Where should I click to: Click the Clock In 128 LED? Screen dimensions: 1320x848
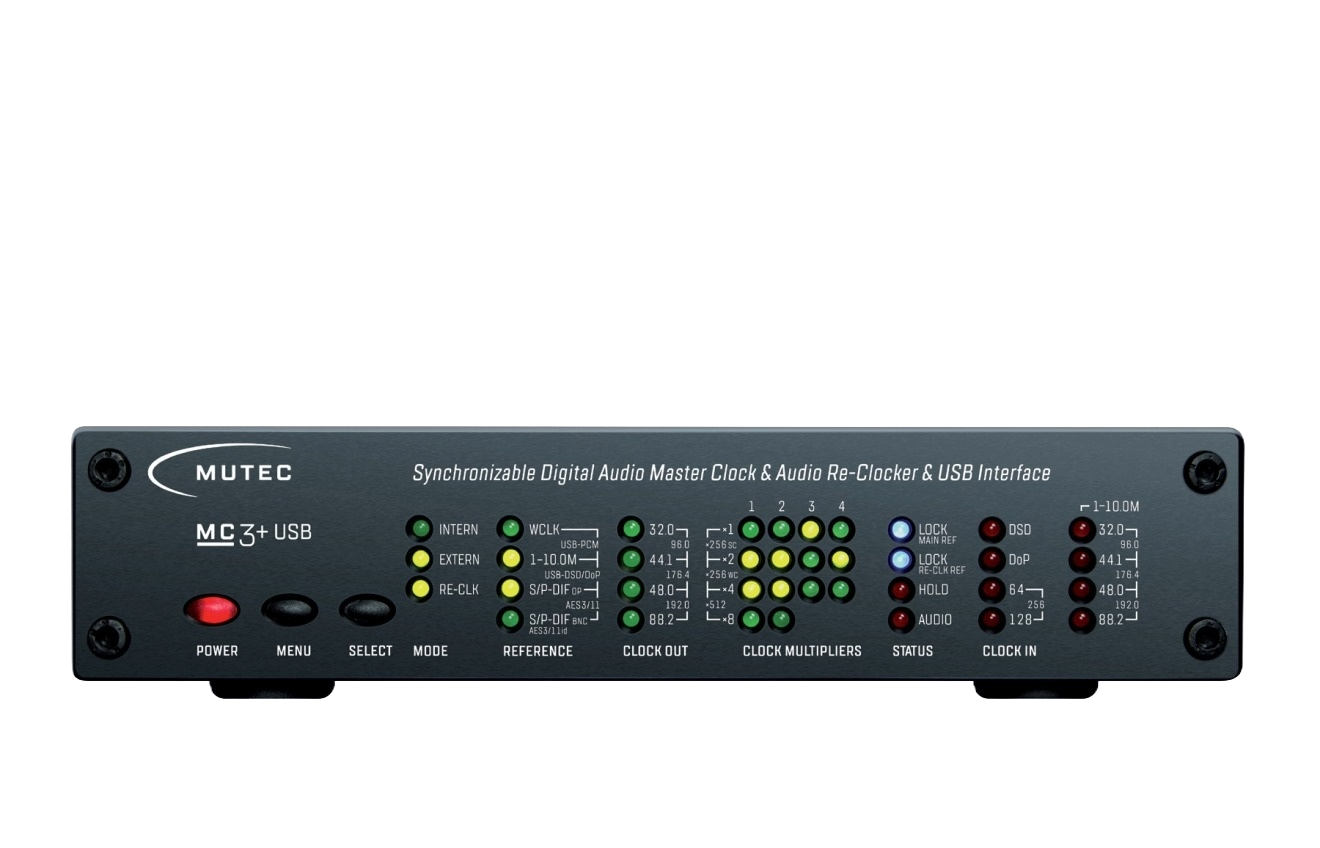point(991,619)
